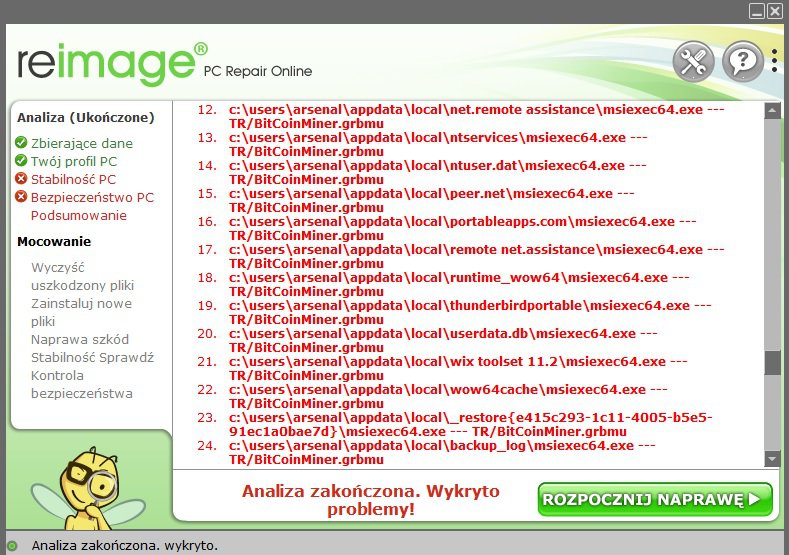Click the Analiza (Ukończone) heading

[86, 118]
